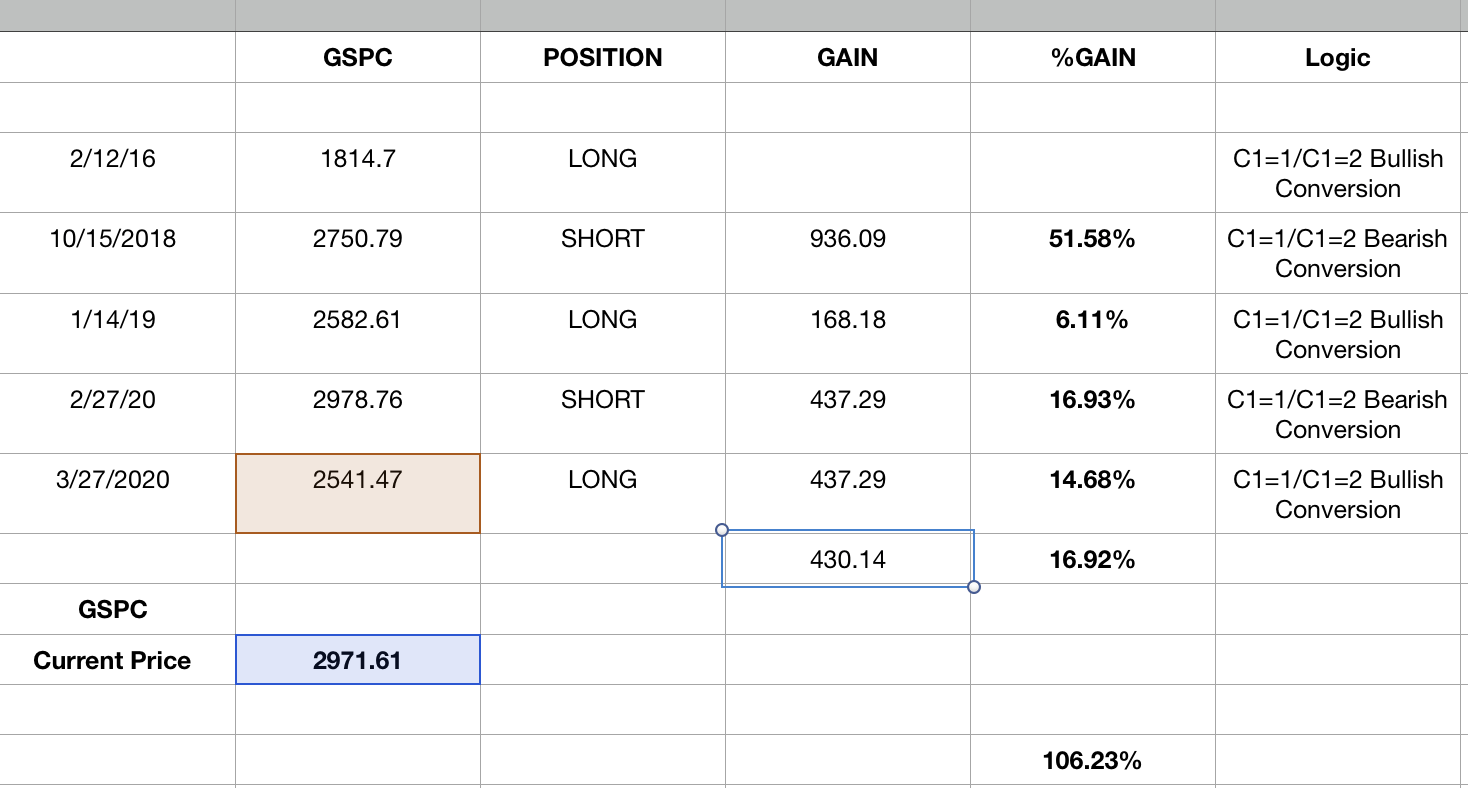This screenshot has width=1468, height=788.
Task: Click the 16.92% gain cell
Action: click(1093, 559)
